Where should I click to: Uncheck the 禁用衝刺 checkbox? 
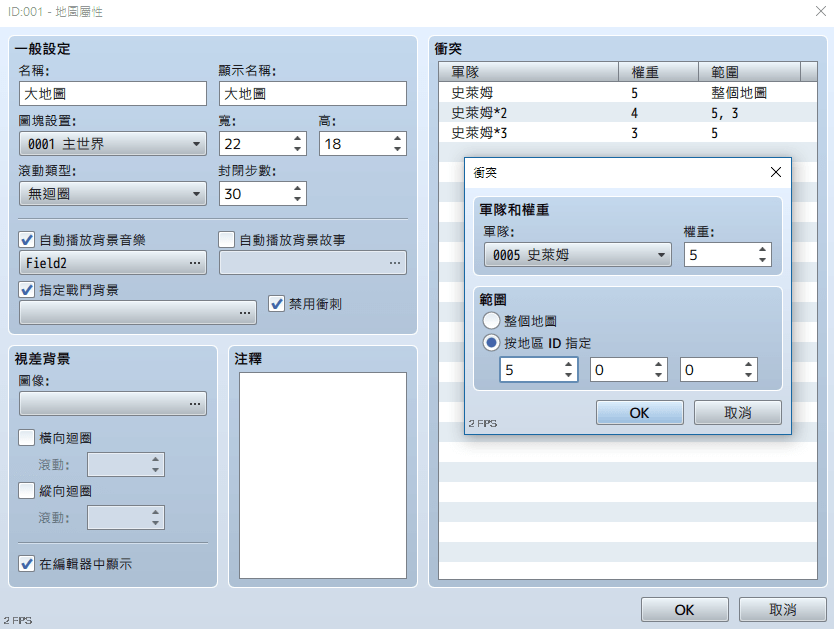(x=277, y=304)
